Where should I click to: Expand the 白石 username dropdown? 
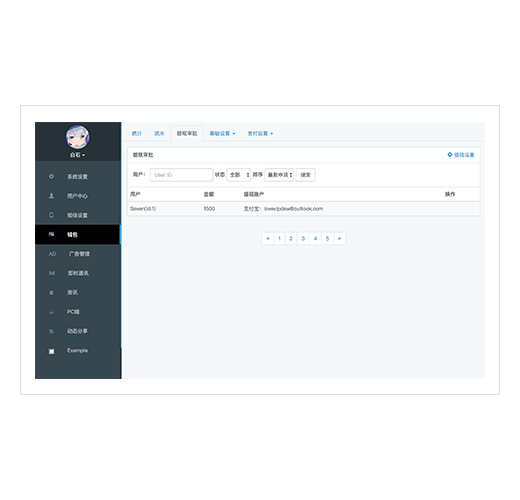pos(77,155)
